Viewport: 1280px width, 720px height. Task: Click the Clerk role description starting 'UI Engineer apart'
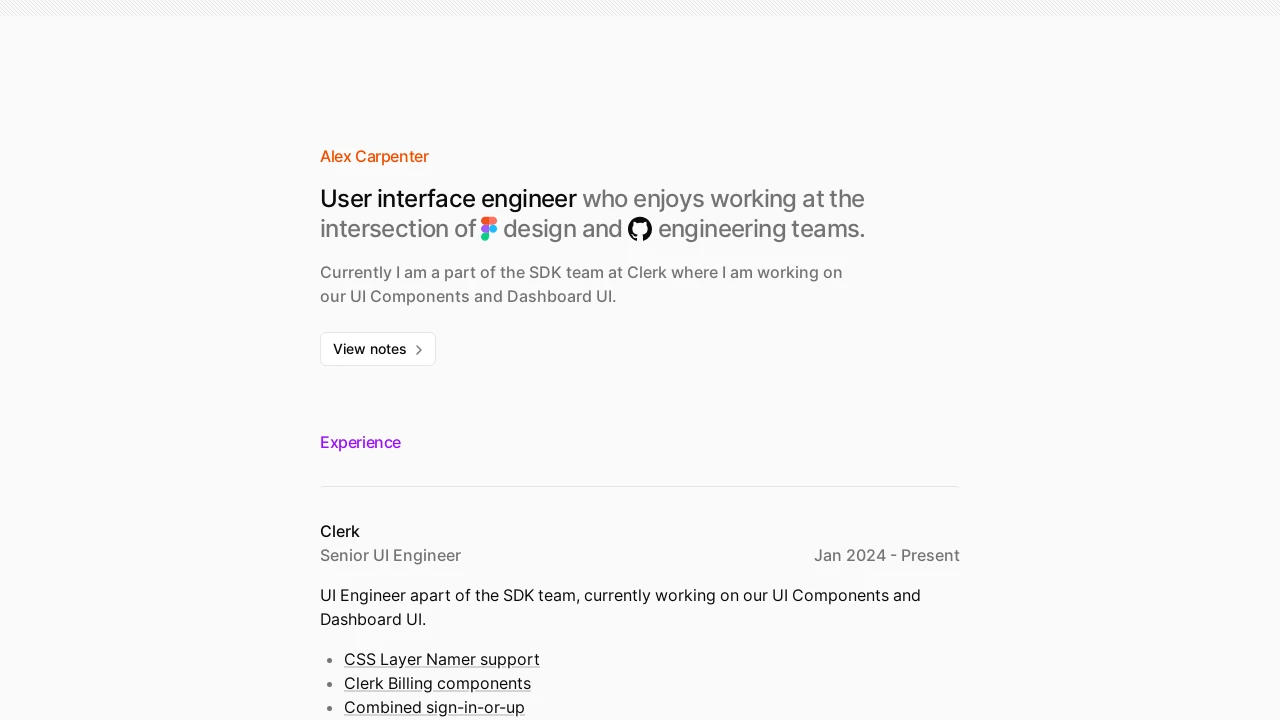620,607
